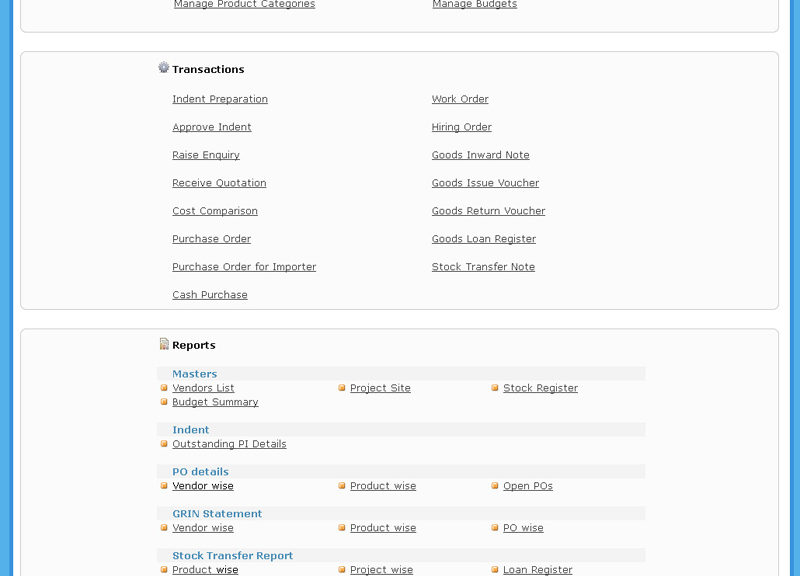Screen dimensions: 800x576
Task: Select the Cash Purchase transaction
Action: 210,295
